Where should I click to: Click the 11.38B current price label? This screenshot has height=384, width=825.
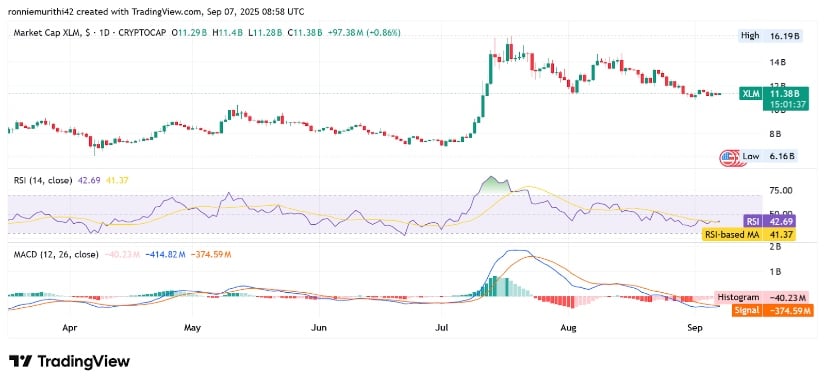click(x=784, y=94)
